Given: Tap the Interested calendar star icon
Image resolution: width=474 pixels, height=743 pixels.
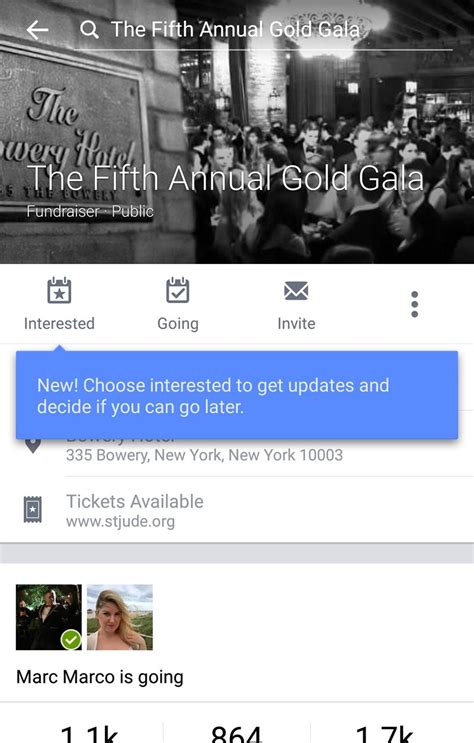Looking at the screenshot, I should (x=59, y=290).
